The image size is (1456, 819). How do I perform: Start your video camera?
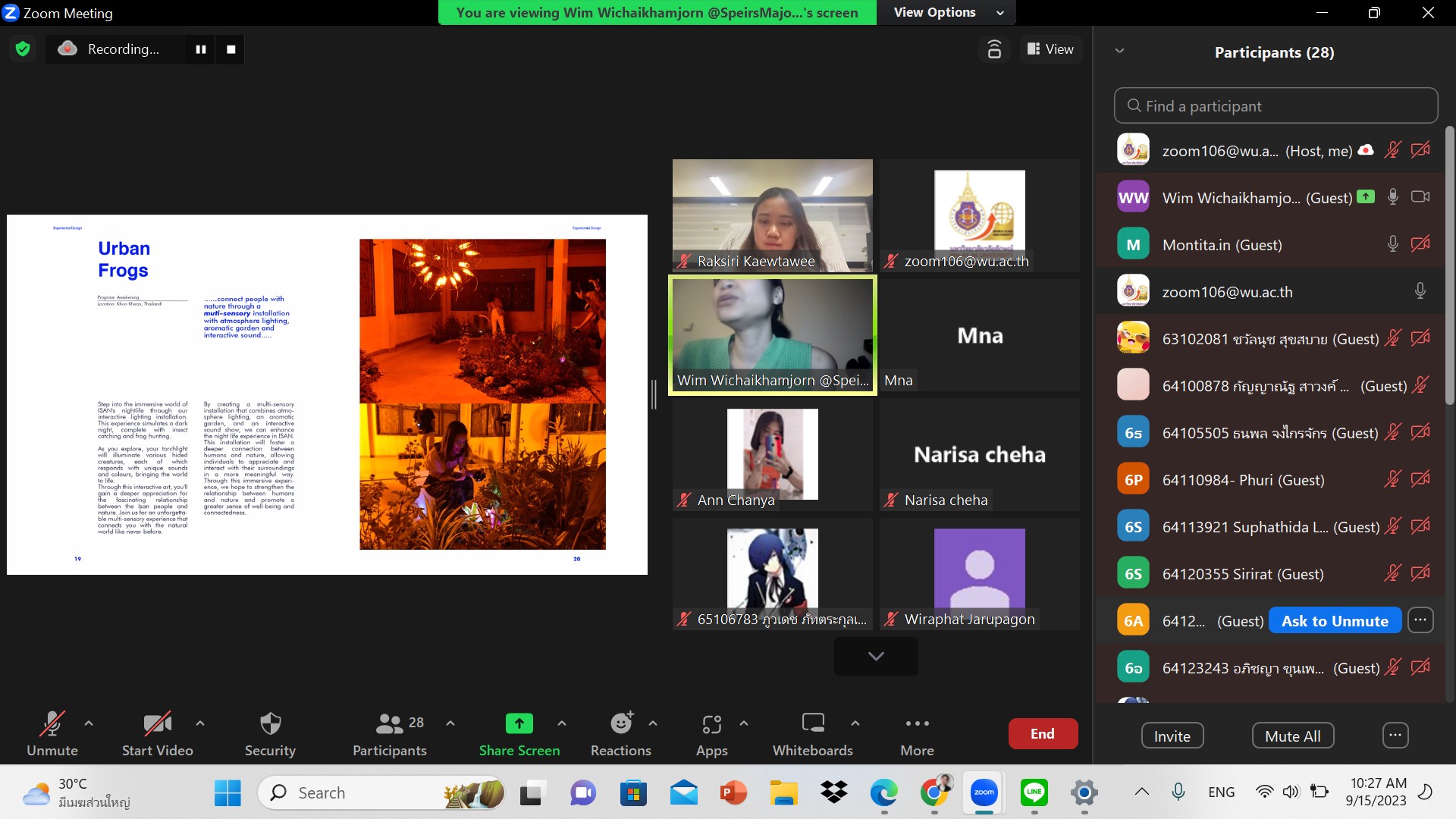point(158,733)
